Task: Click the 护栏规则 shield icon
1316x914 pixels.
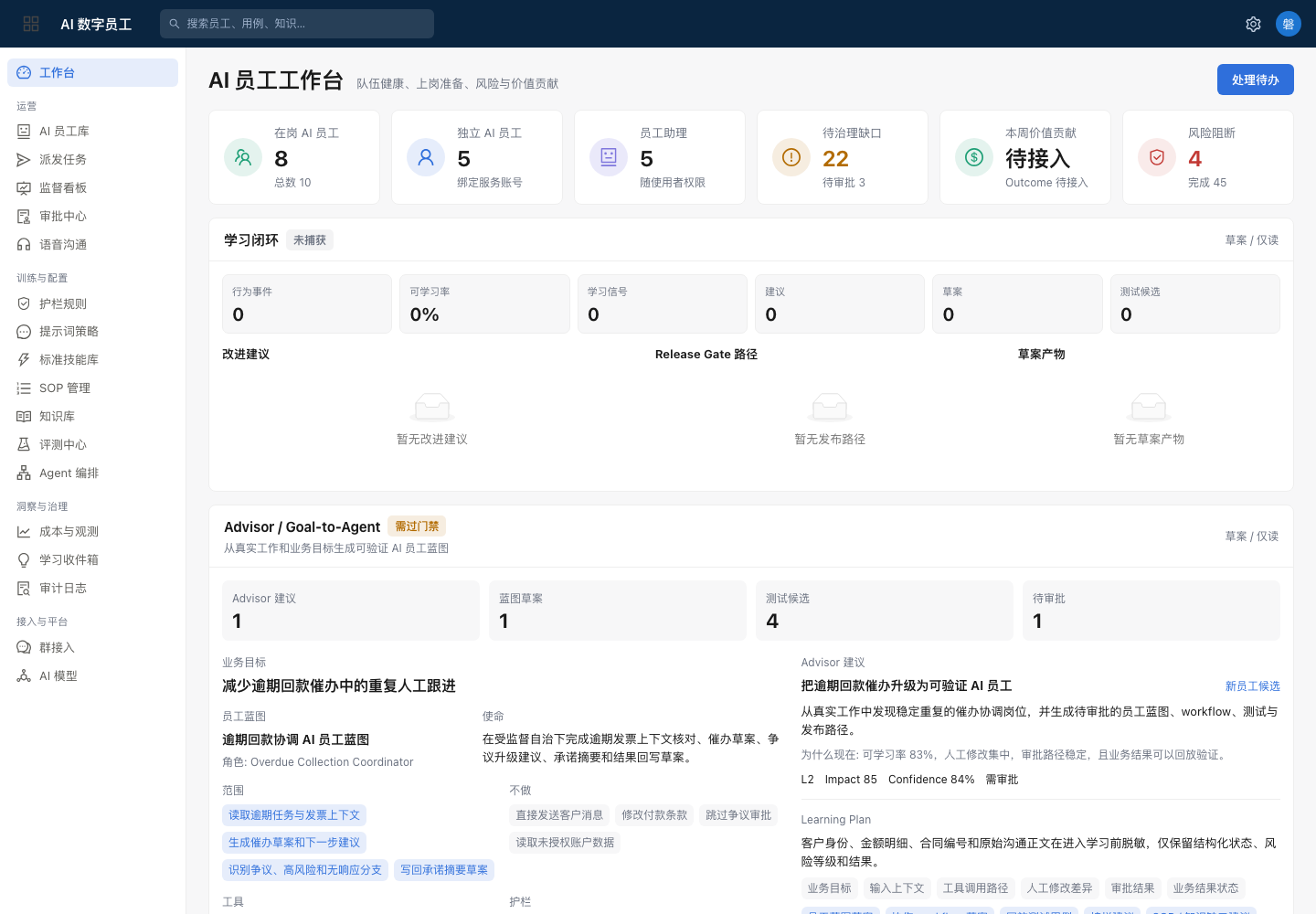Action: pos(24,303)
